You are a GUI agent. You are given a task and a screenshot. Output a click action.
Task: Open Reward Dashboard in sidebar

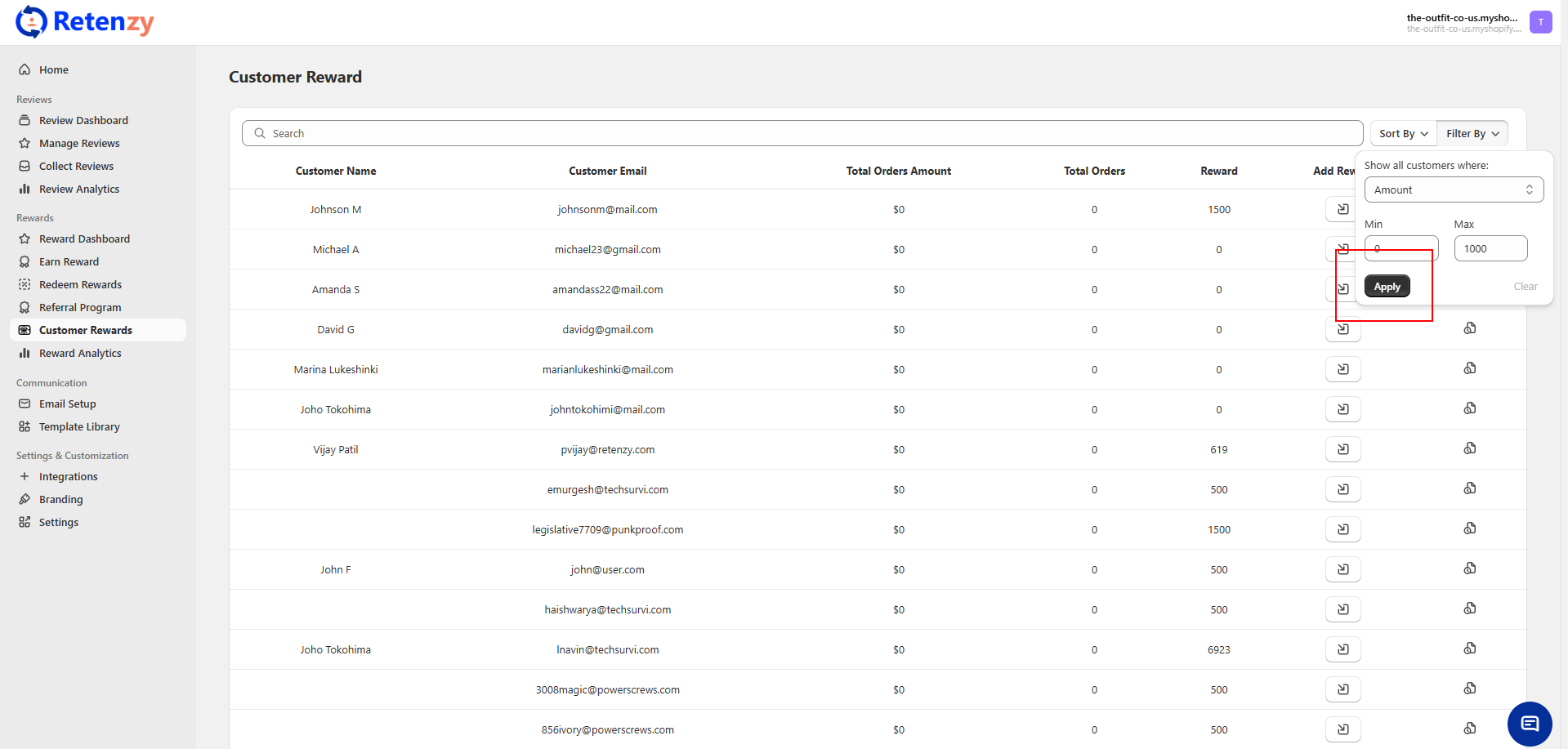84,239
